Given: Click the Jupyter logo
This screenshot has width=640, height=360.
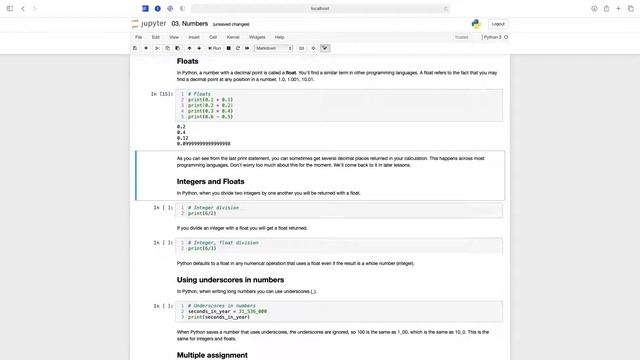Looking at the screenshot, I should 149,24.
